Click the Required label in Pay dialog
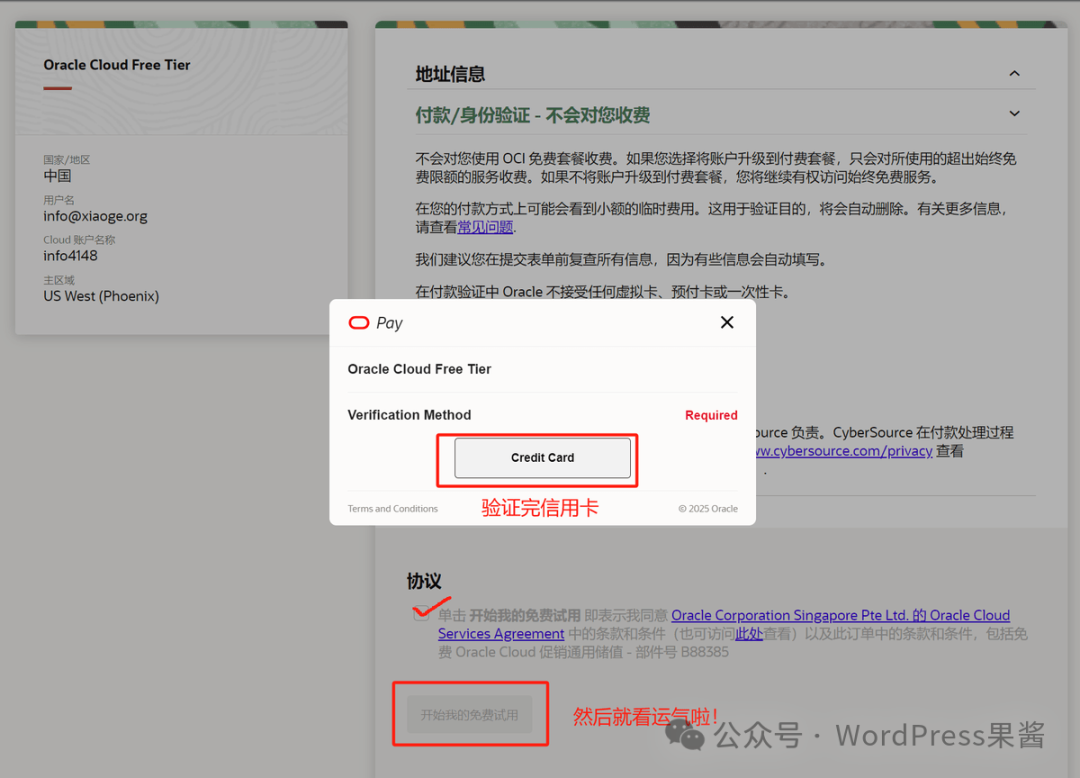The width and height of the screenshot is (1080, 778). 711,415
